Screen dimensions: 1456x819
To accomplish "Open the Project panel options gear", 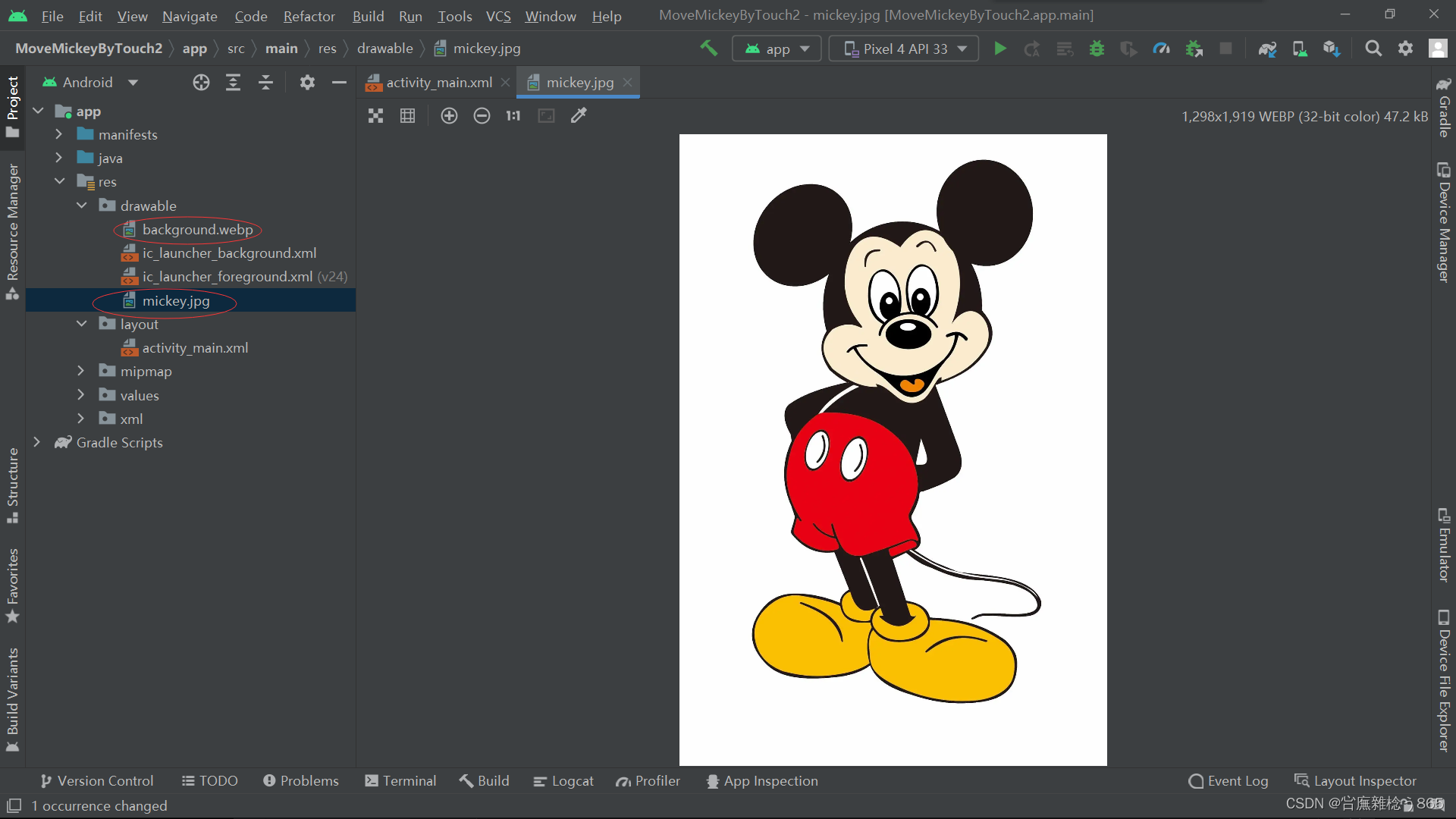I will 307,83.
